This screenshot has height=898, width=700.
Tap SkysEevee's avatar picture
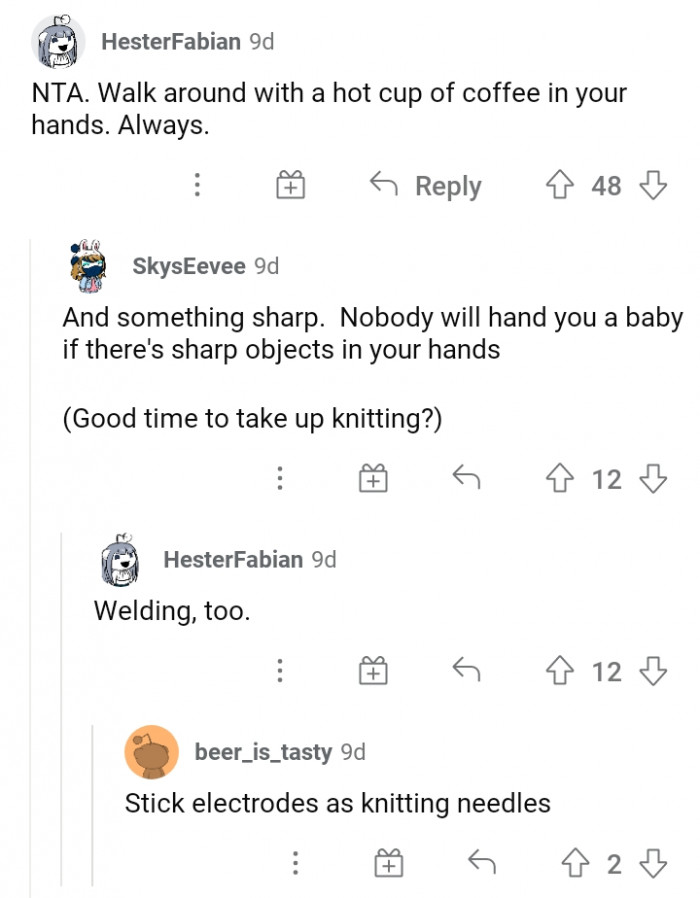coord(83,265)
